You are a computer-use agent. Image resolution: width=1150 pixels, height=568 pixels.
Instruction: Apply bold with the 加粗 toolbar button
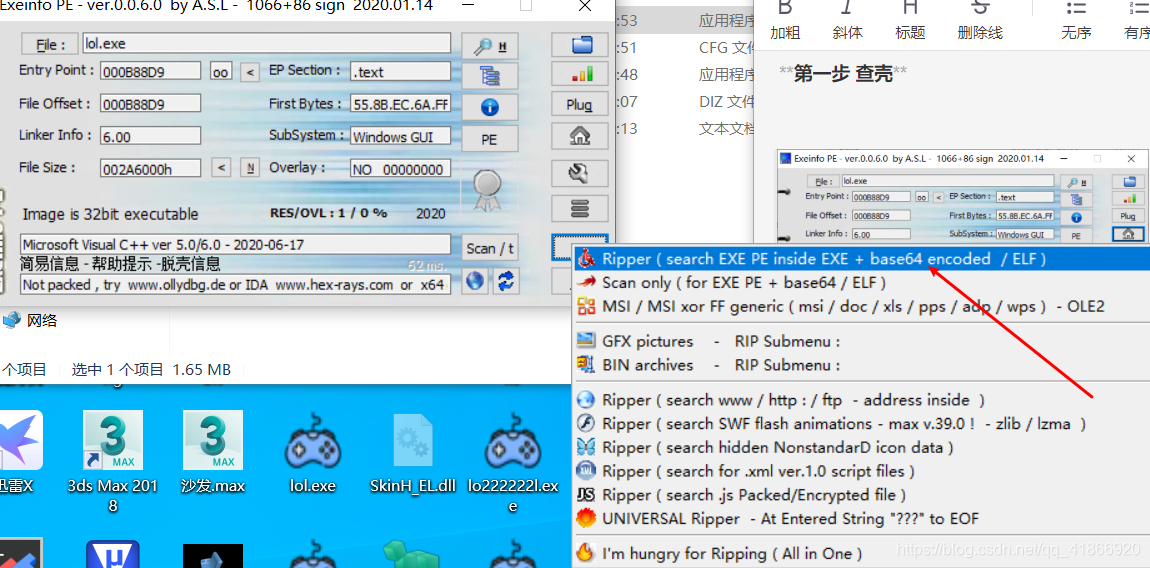785,19
